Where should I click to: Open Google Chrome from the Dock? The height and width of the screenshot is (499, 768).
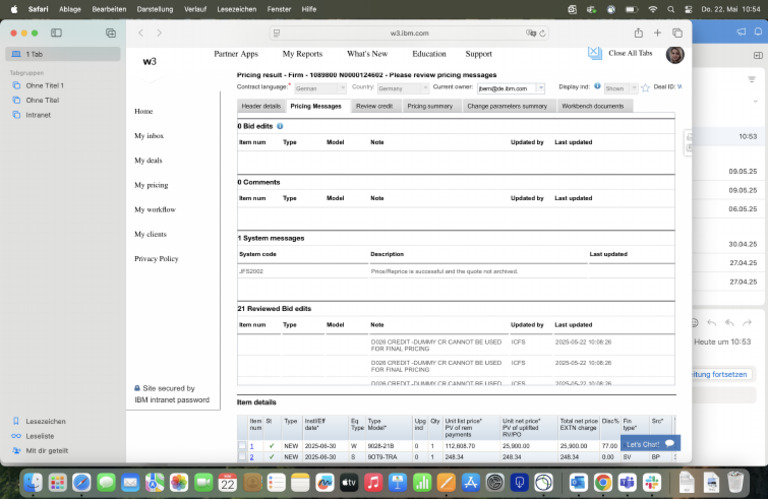click(x=603, y=483)
